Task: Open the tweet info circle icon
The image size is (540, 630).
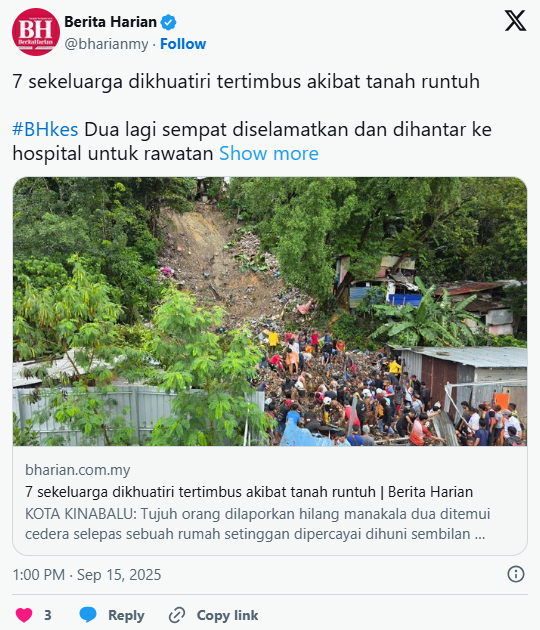Action: pos(516,574)
